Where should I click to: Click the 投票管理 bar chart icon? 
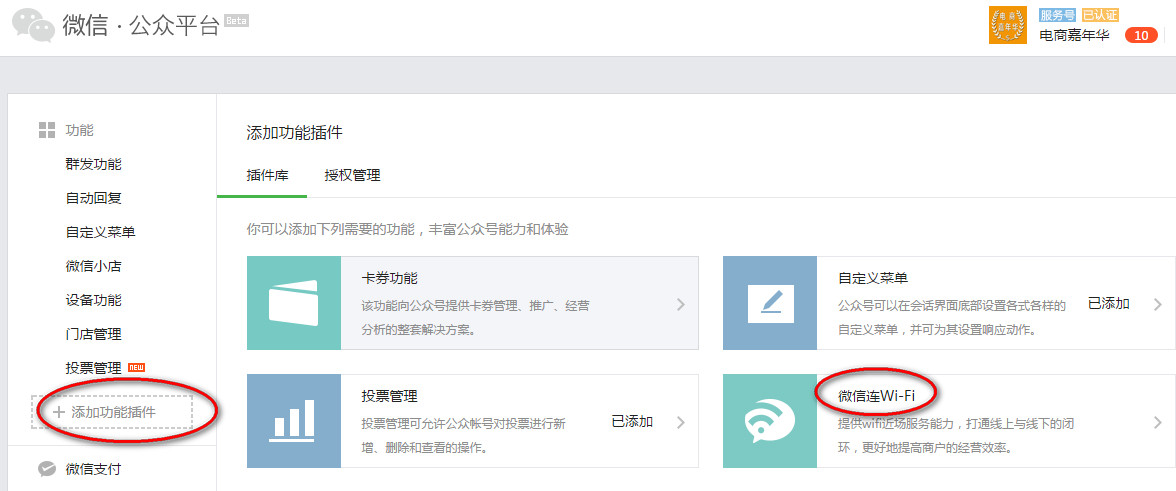click(x=293, y=421)
